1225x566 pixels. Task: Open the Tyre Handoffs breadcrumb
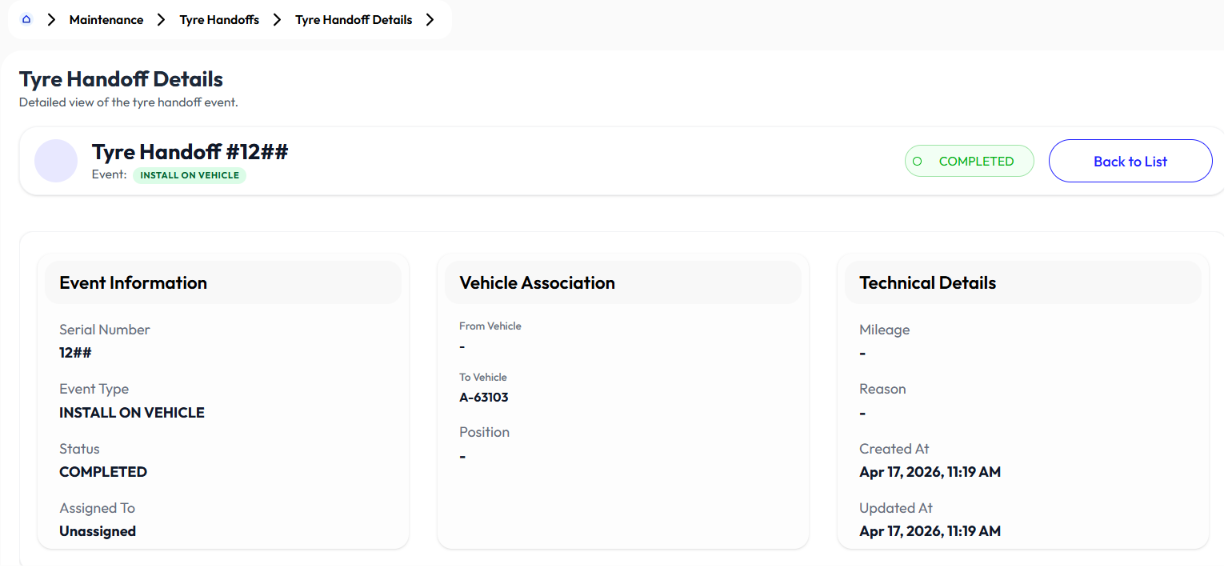219,20
